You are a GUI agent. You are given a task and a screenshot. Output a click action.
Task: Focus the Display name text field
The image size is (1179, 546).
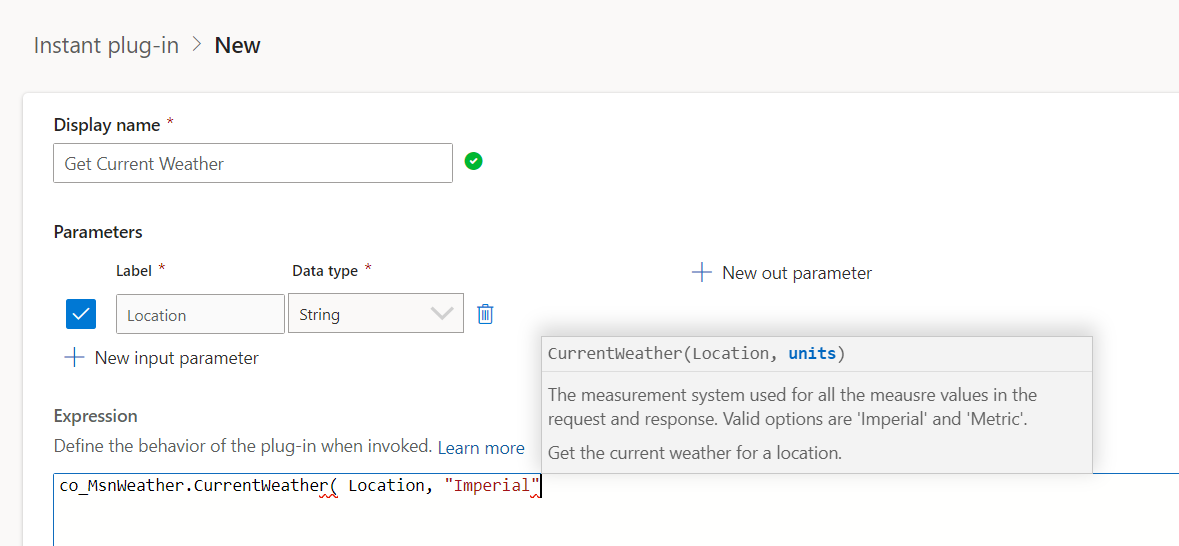coord(252,164)
